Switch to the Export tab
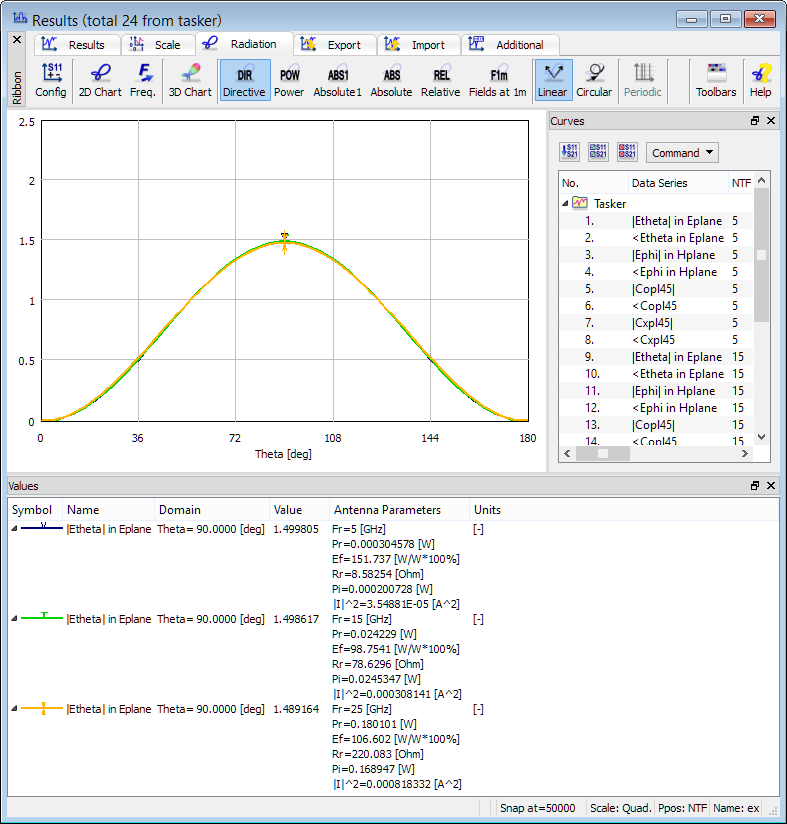 click(335, 45)
